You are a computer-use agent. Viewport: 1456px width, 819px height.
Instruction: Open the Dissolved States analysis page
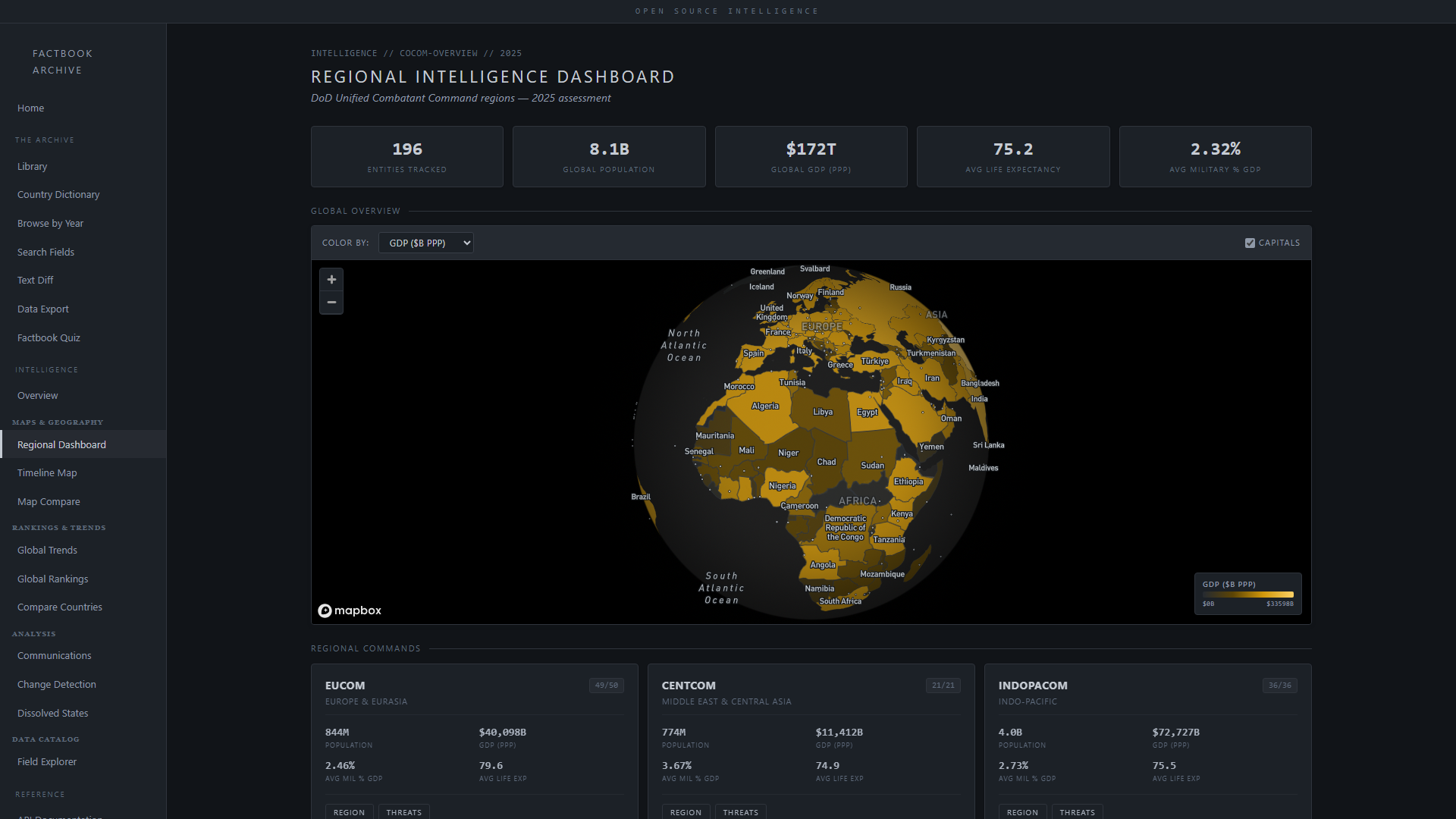(x=52, y=713)
